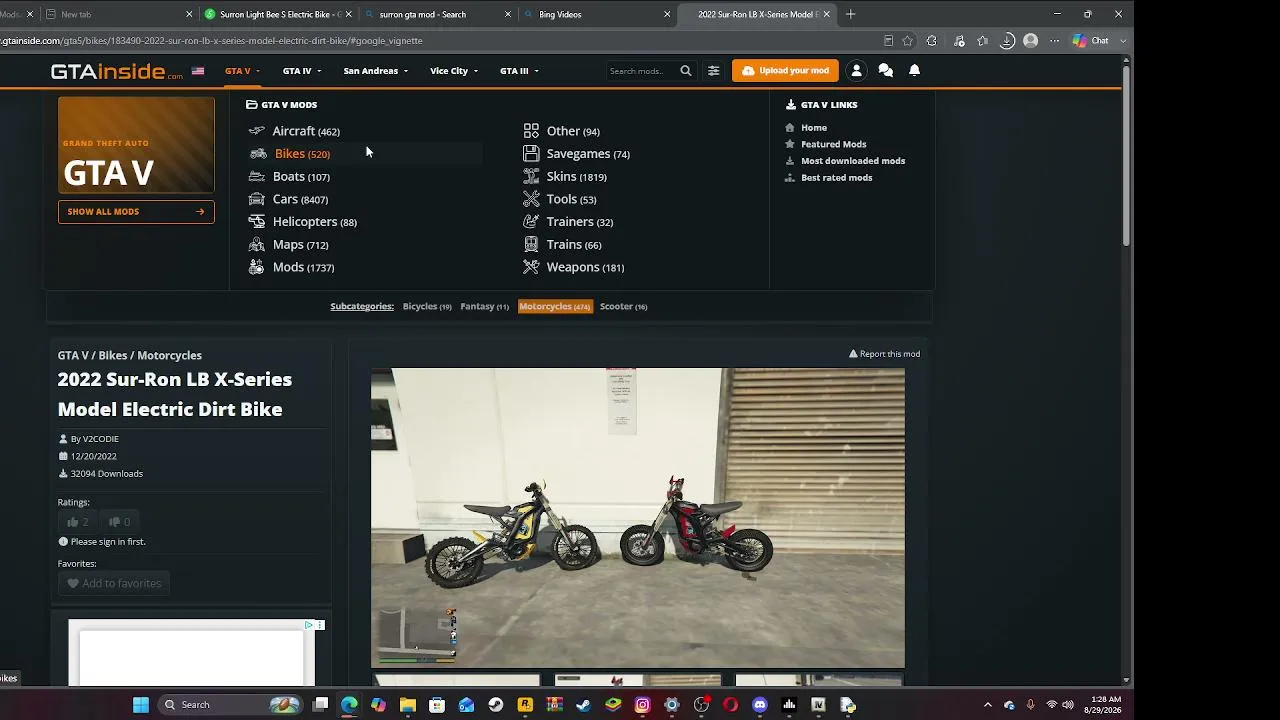This screenshot has height=720, width=1280.
Task: Click the Weapons category icon
Action: click(x=531, y=267)
